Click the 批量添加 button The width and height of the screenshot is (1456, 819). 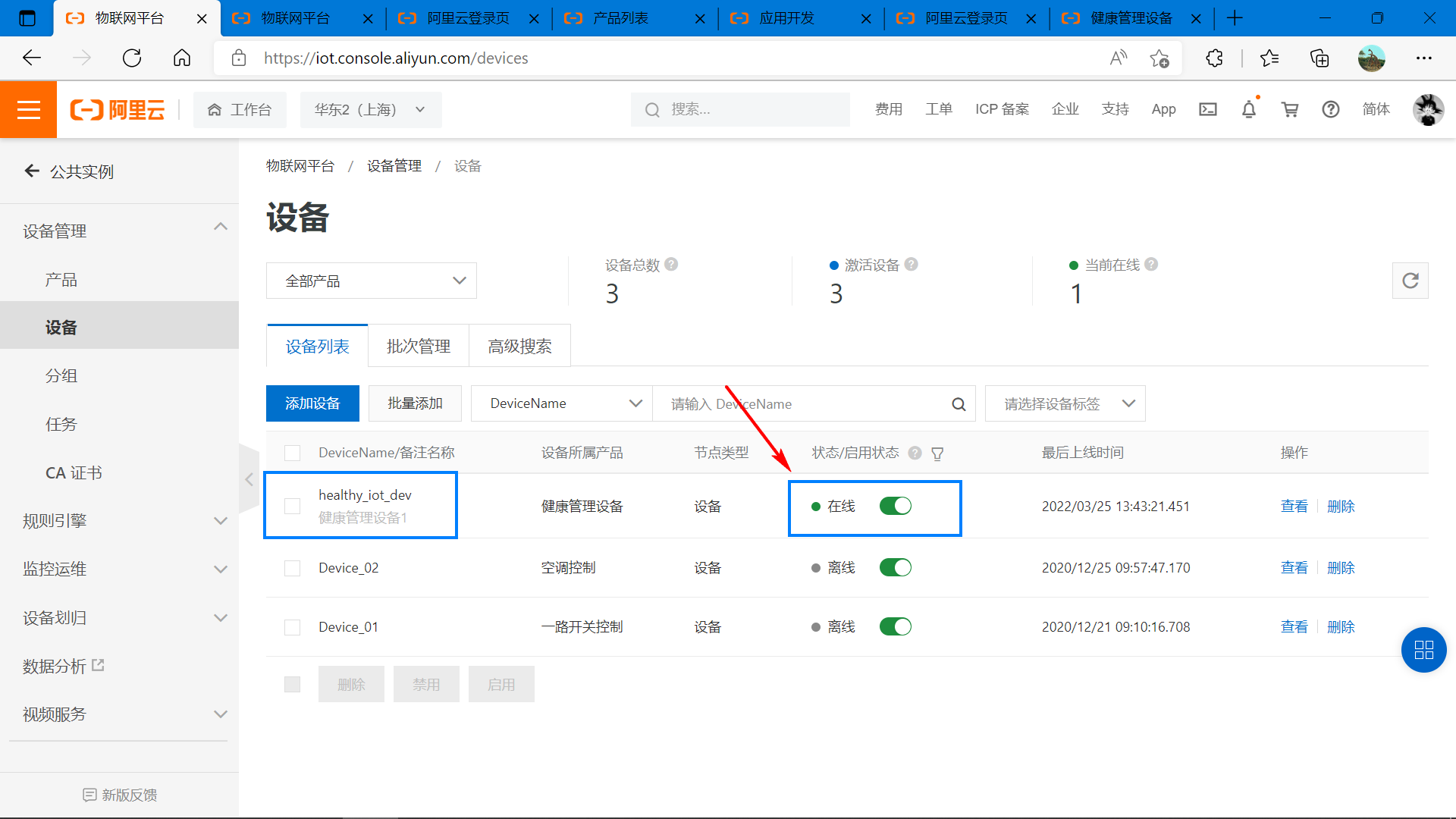pos(415,403)
